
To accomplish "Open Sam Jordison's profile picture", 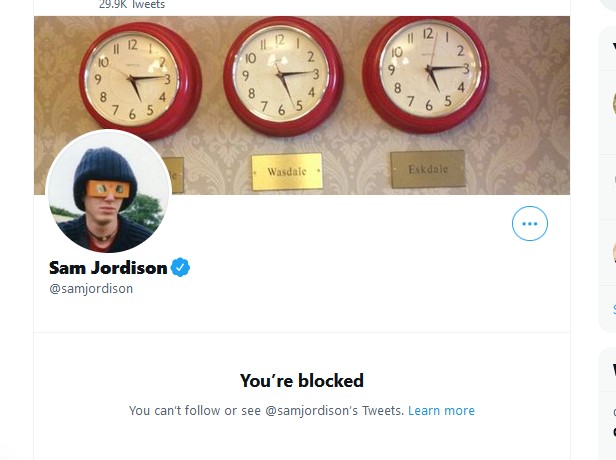I will coord(108,191).
